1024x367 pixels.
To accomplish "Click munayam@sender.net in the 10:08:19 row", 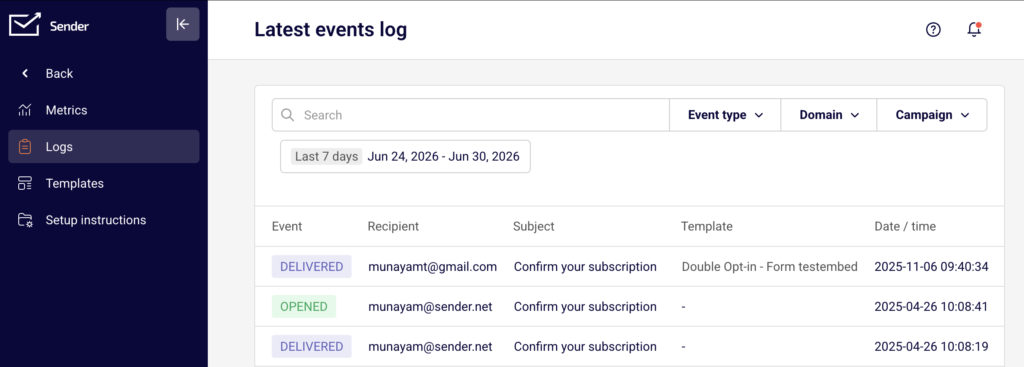I will tap(430, 346).
